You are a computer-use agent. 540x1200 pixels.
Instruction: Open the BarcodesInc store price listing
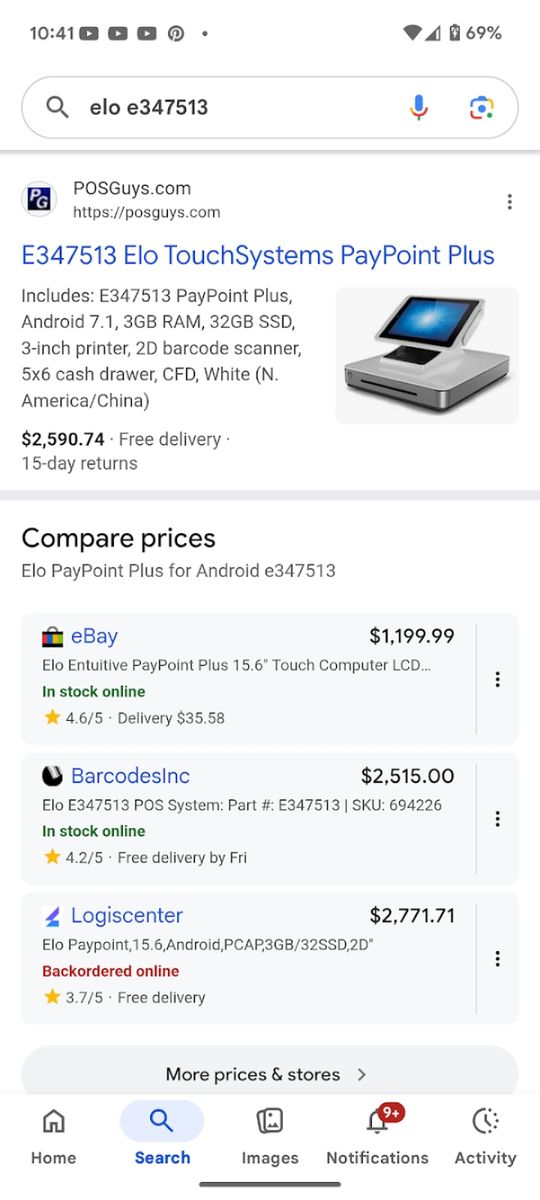click(249, 819)
